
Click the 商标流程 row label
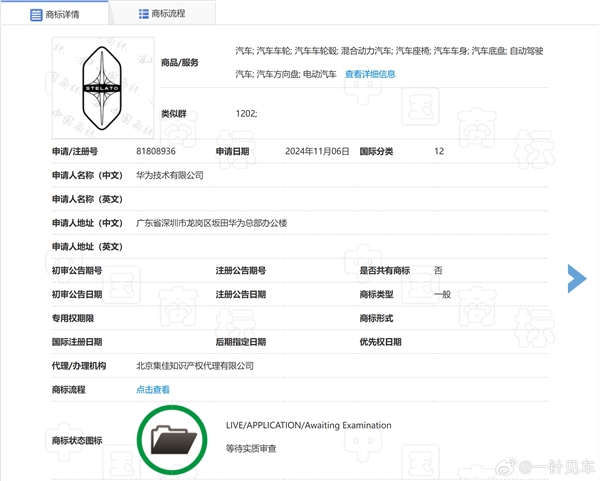pos(68,390)
